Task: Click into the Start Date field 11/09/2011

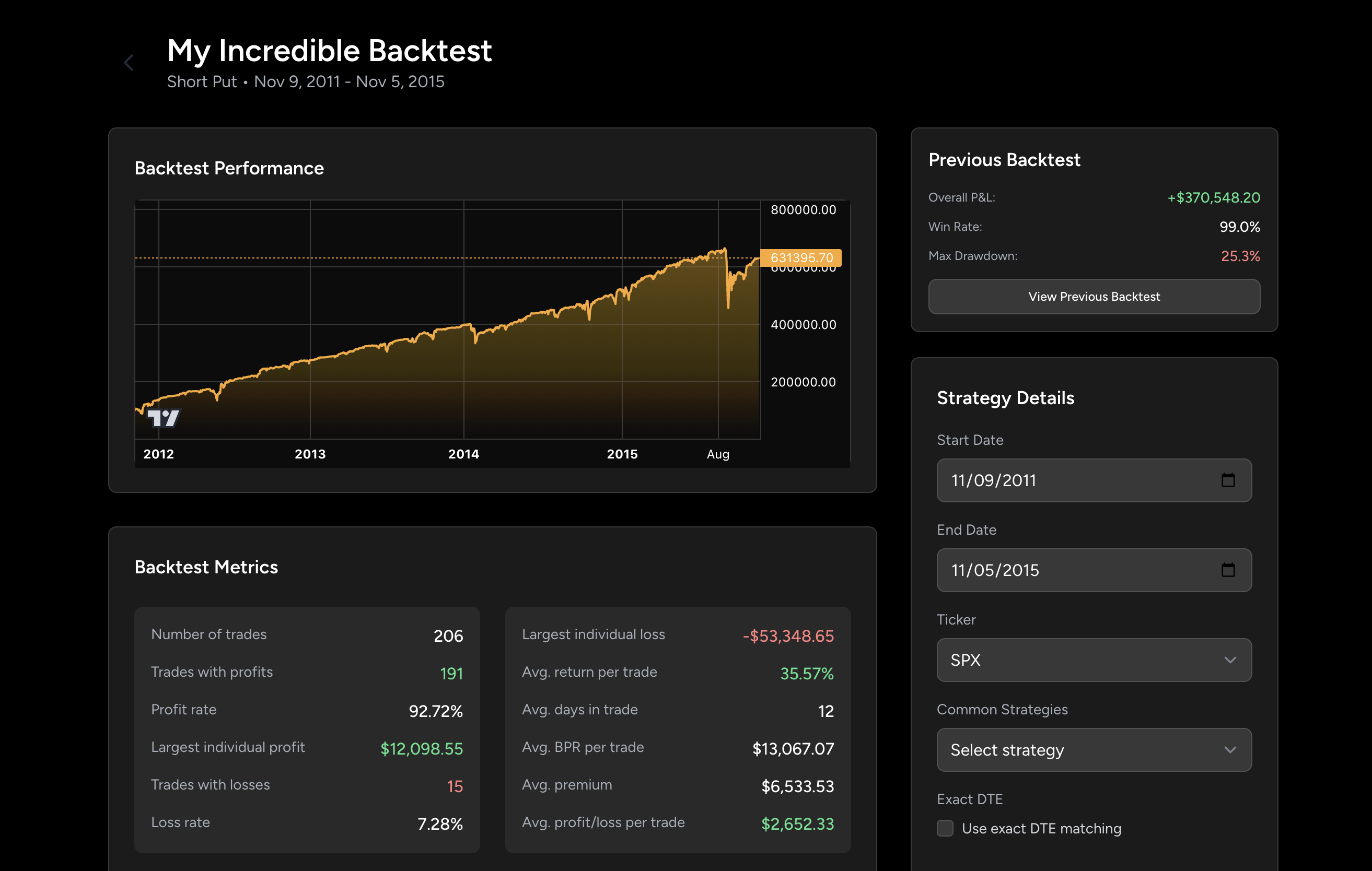Action: pyautogui.click(x=1094, y=480)
